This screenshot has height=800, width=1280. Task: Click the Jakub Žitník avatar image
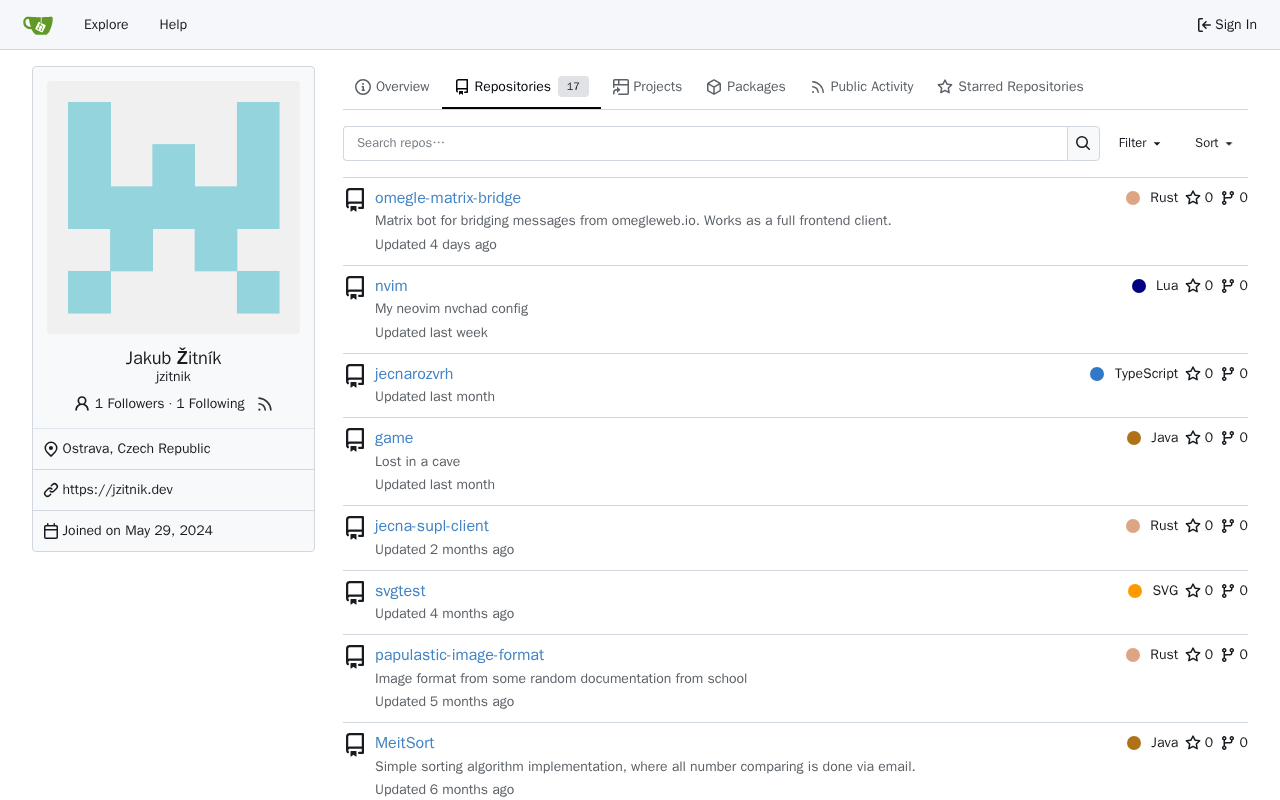click(173, 208)
